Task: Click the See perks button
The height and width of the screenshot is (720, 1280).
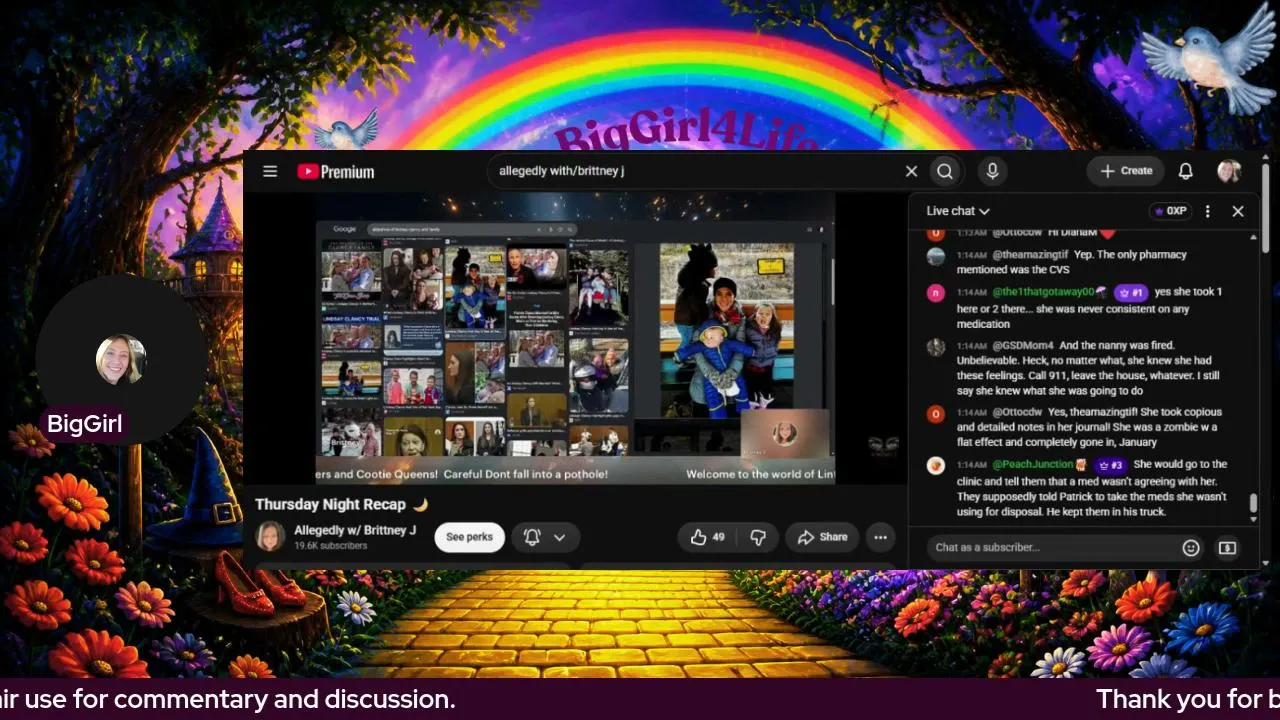Action: [469, 537]
